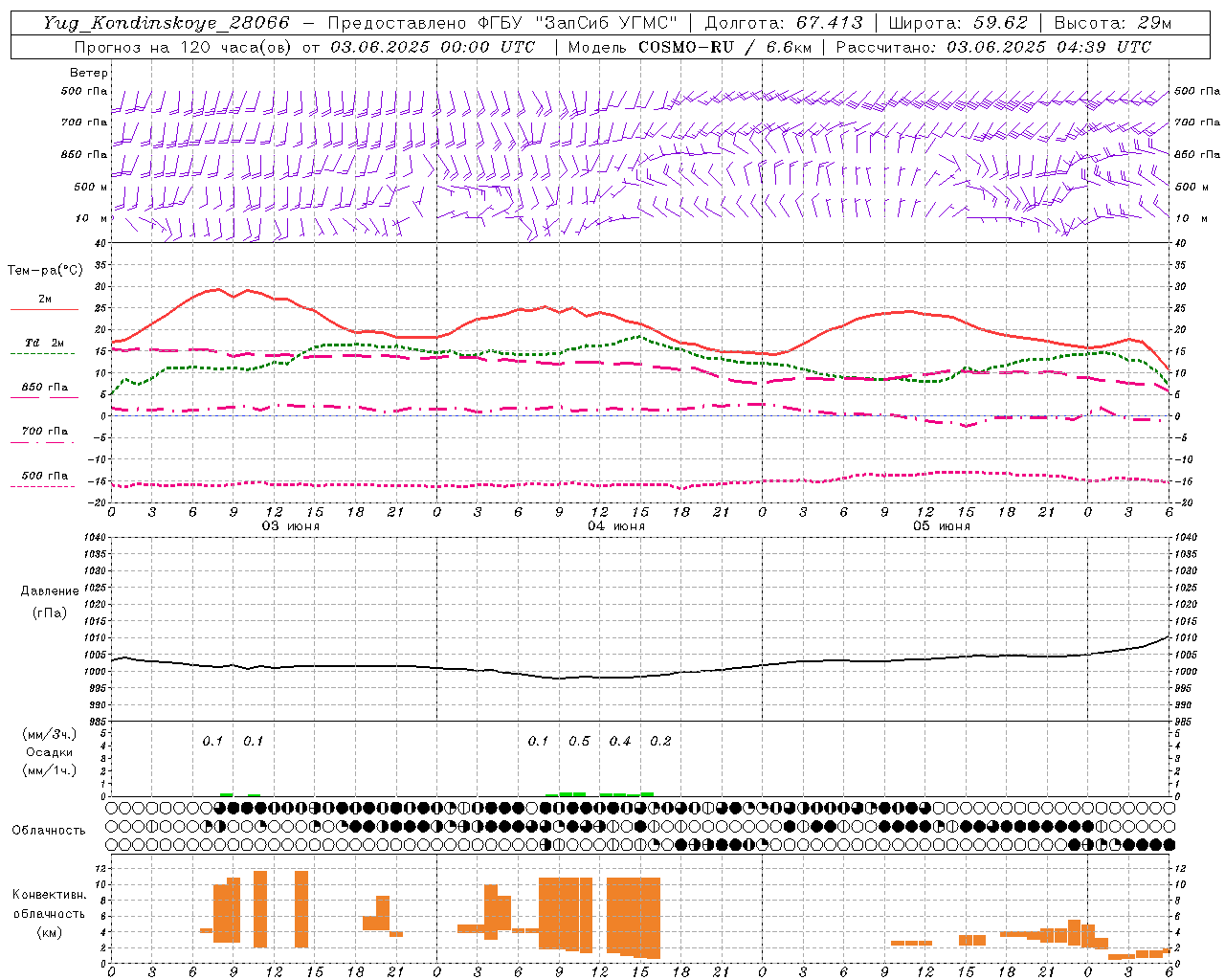Click the Td 2м legend entry
1225x980 pixels.
point(44,343)
